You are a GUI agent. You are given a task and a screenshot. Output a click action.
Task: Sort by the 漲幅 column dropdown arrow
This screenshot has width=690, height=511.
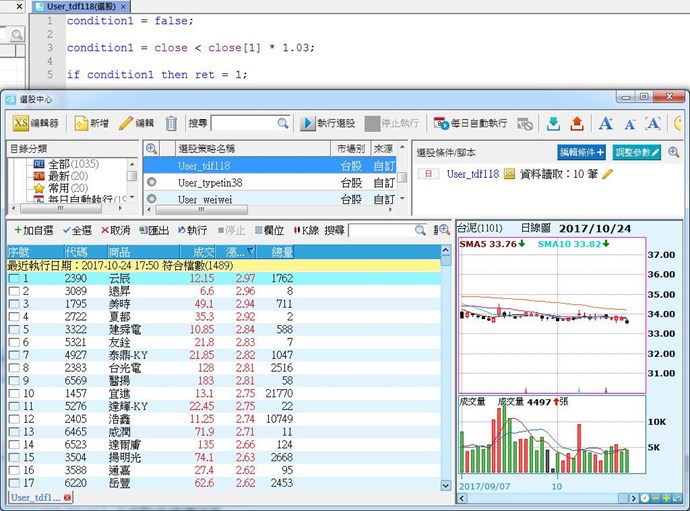pos(250,252)
